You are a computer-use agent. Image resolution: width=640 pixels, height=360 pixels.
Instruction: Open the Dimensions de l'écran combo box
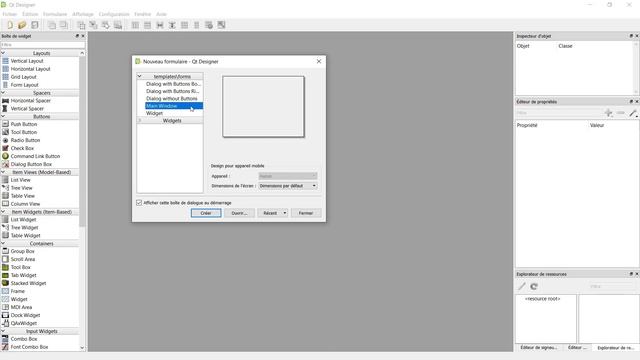click(x=288, y=186)
